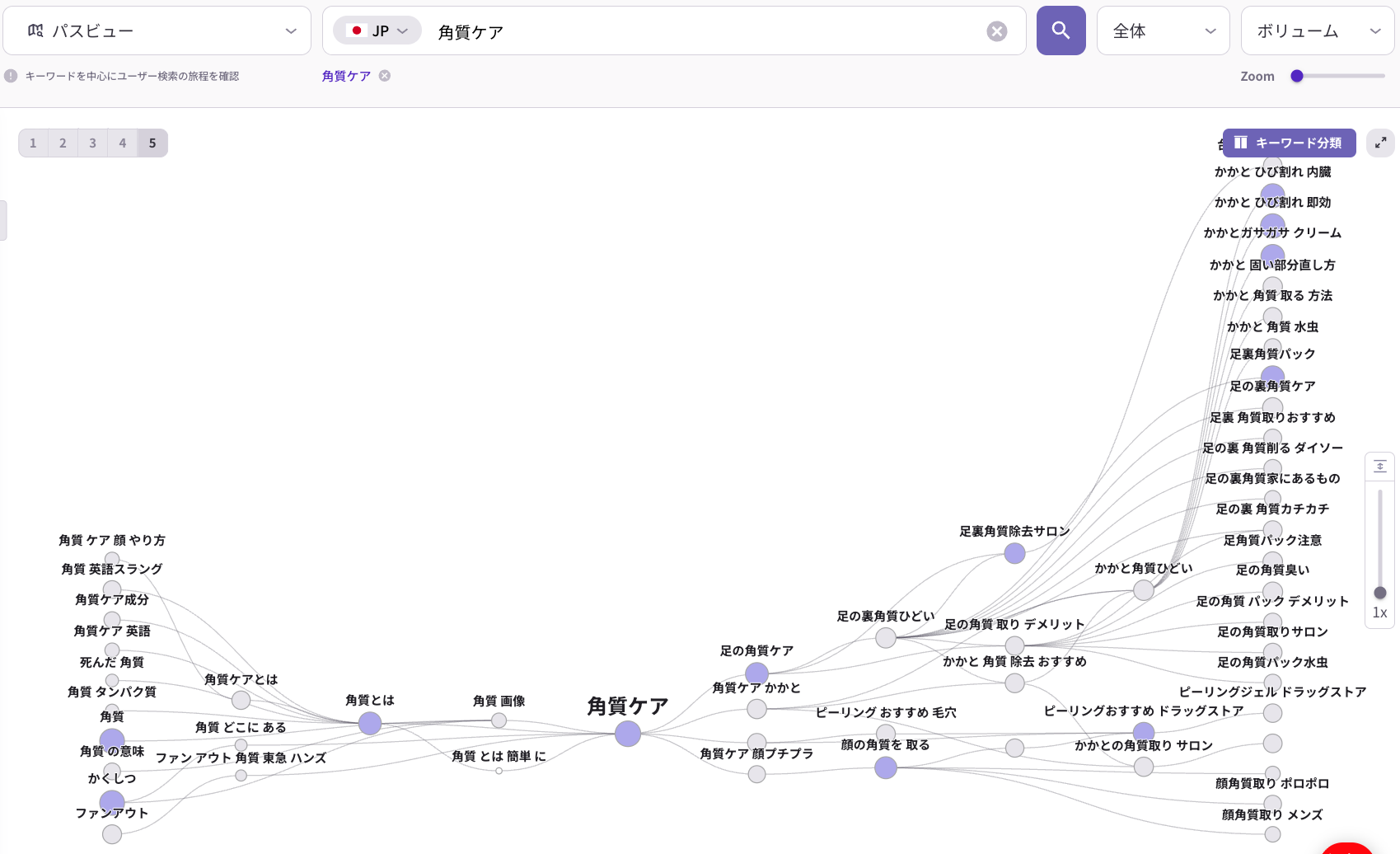Click the info icon beside the keyword journey description

pos(11,76)
